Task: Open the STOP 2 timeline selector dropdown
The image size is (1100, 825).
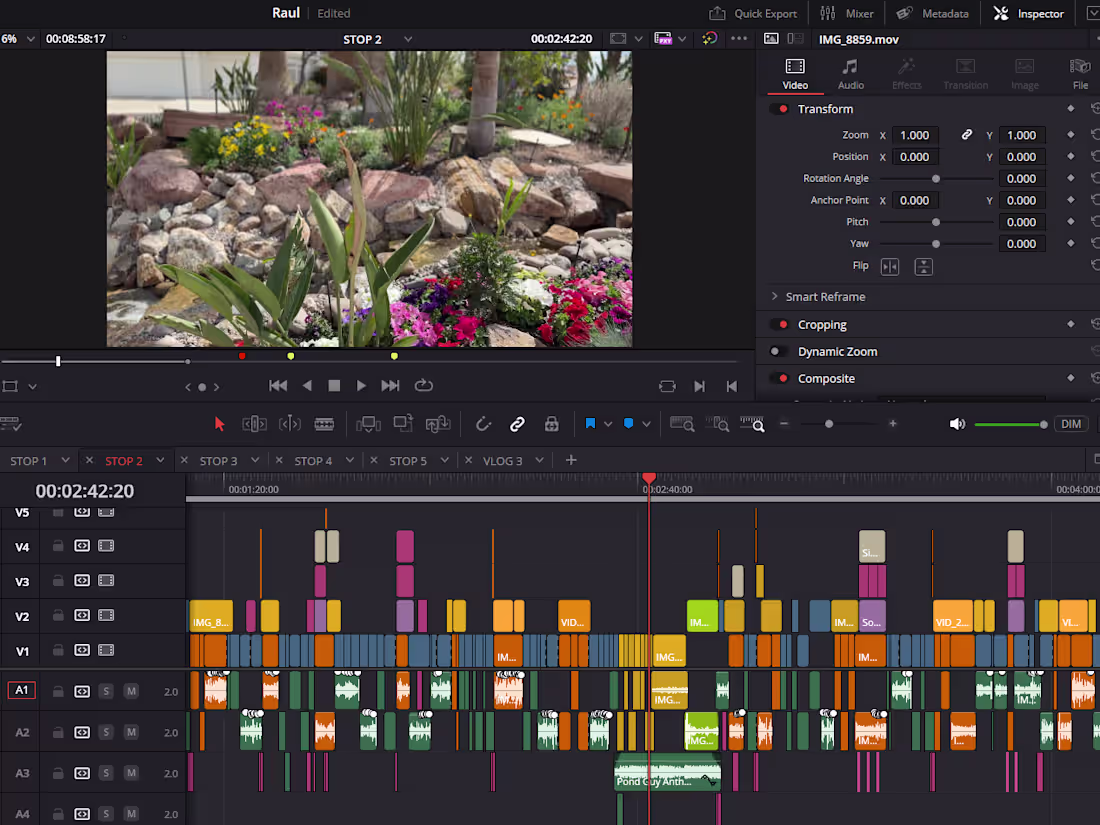Action: 406,39
